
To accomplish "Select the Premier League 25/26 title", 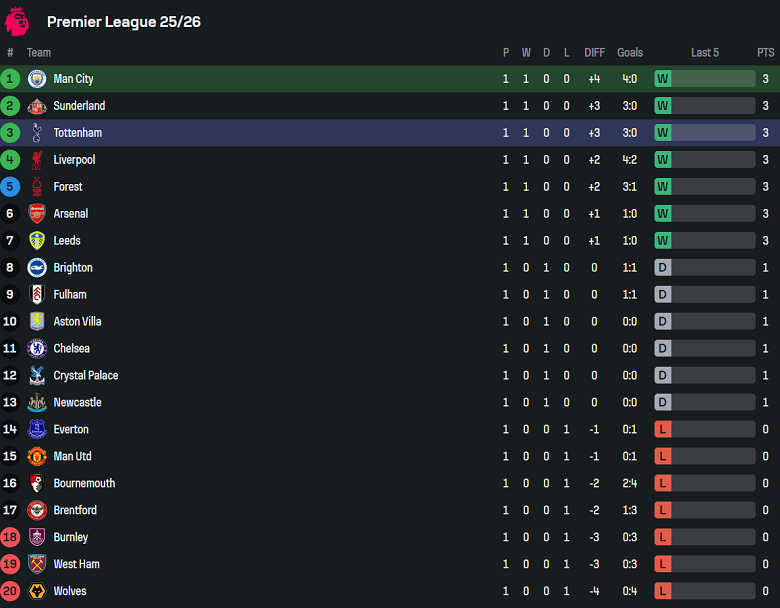I will pos(124,22).
